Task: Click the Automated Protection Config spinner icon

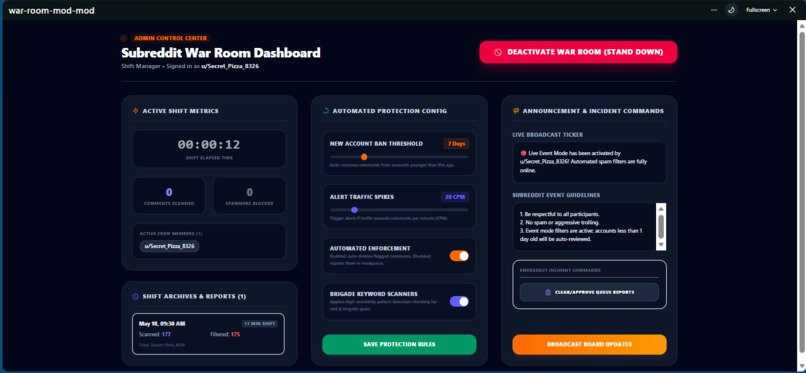Action: [x=326, y=110]
